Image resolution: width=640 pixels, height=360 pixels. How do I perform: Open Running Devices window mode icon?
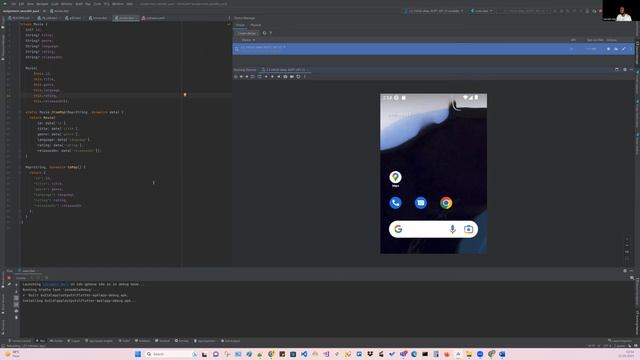[x=616, y=70]
